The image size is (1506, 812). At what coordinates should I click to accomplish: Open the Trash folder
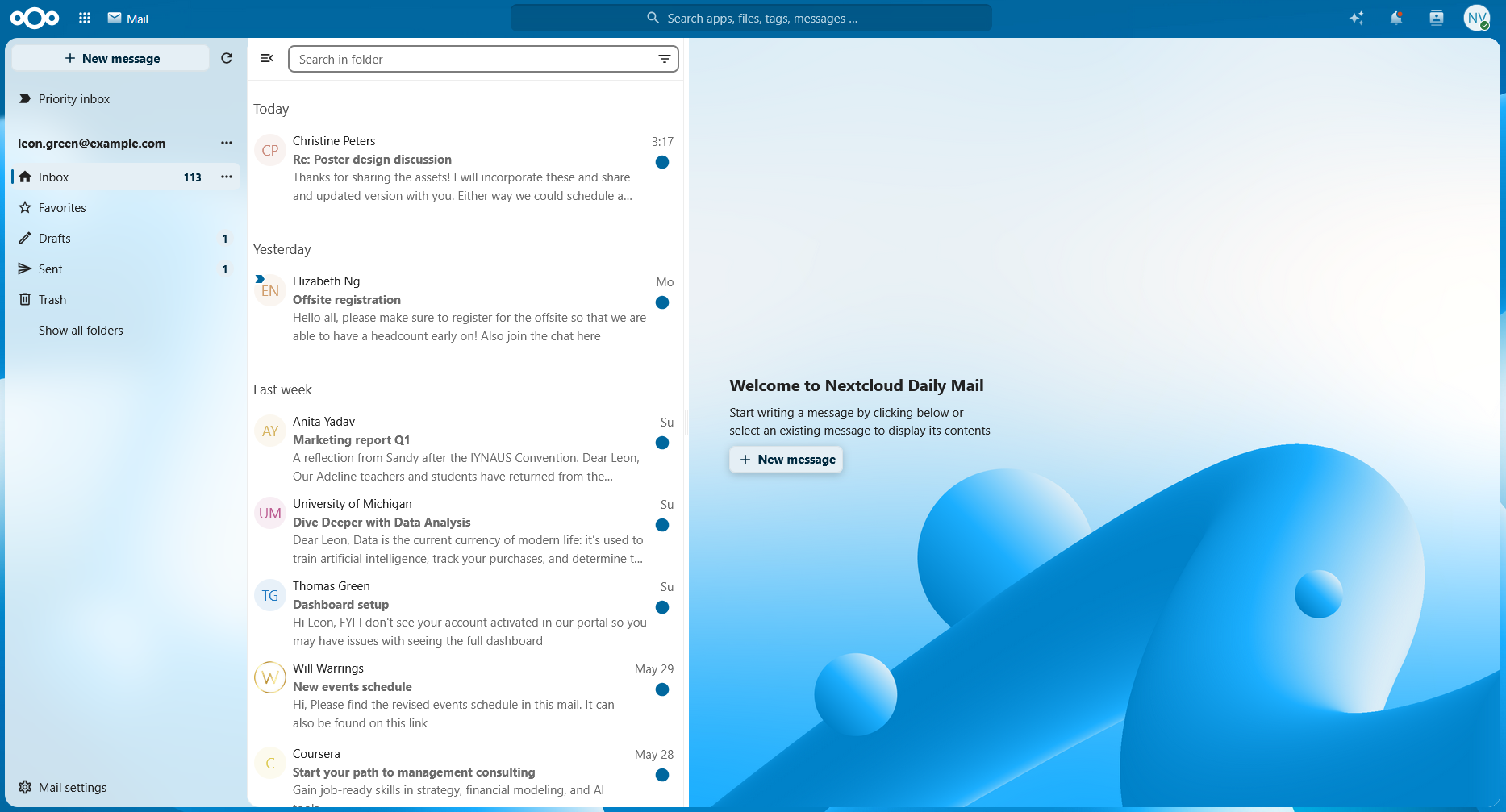(125, 299)
